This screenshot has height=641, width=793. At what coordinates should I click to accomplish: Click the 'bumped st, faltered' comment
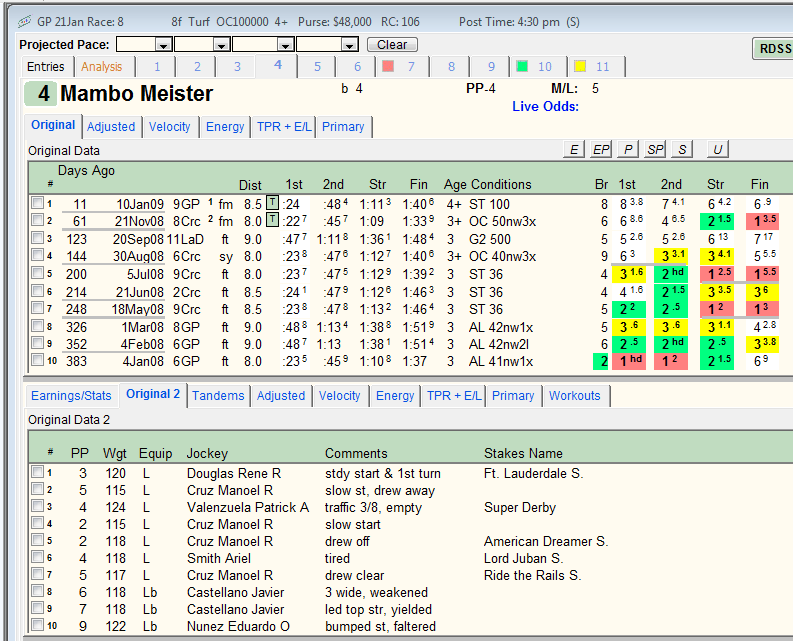pos(380,626)
